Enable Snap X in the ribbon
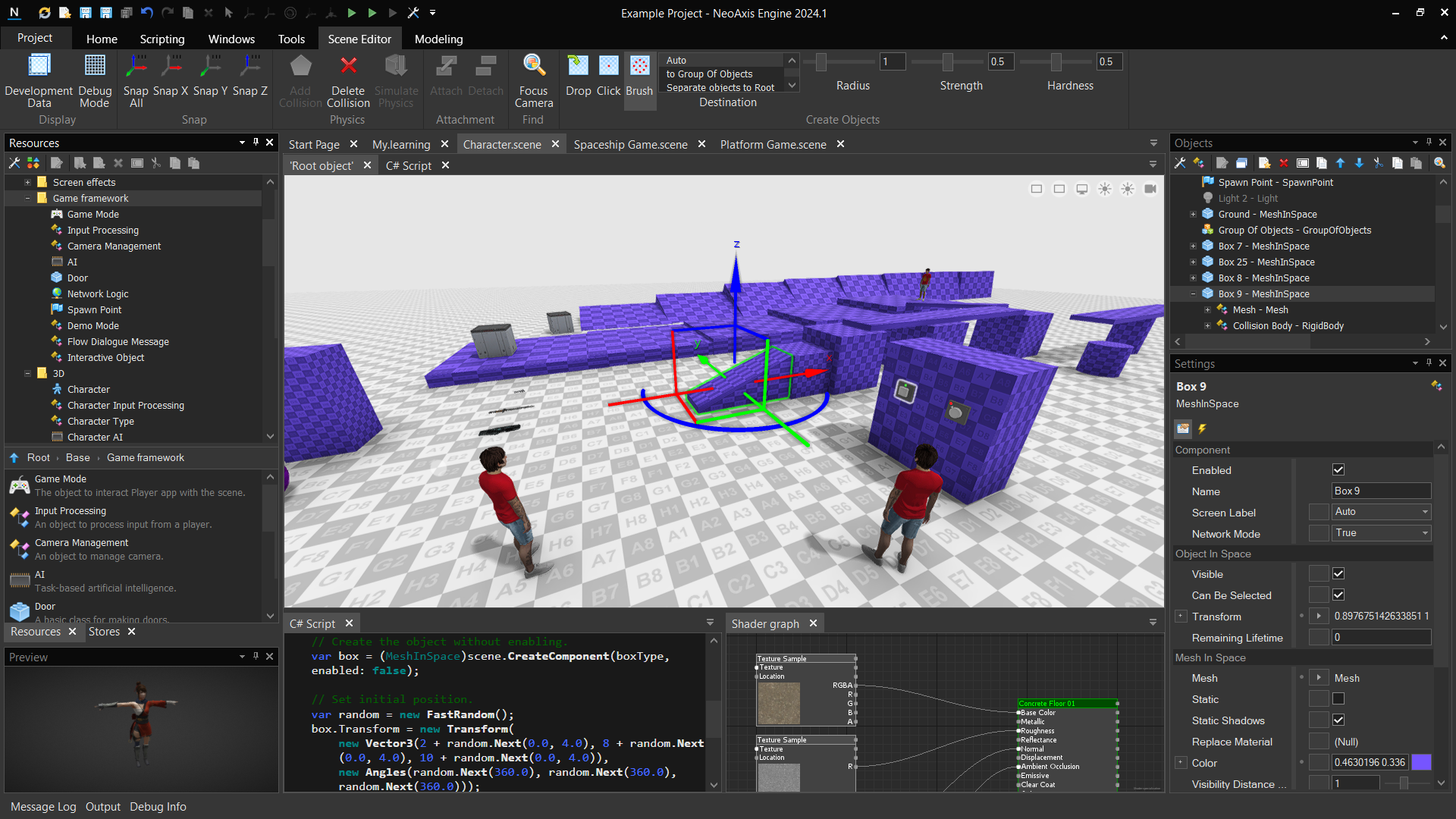The image size is (1456, 819). click(x=171, y=66)
